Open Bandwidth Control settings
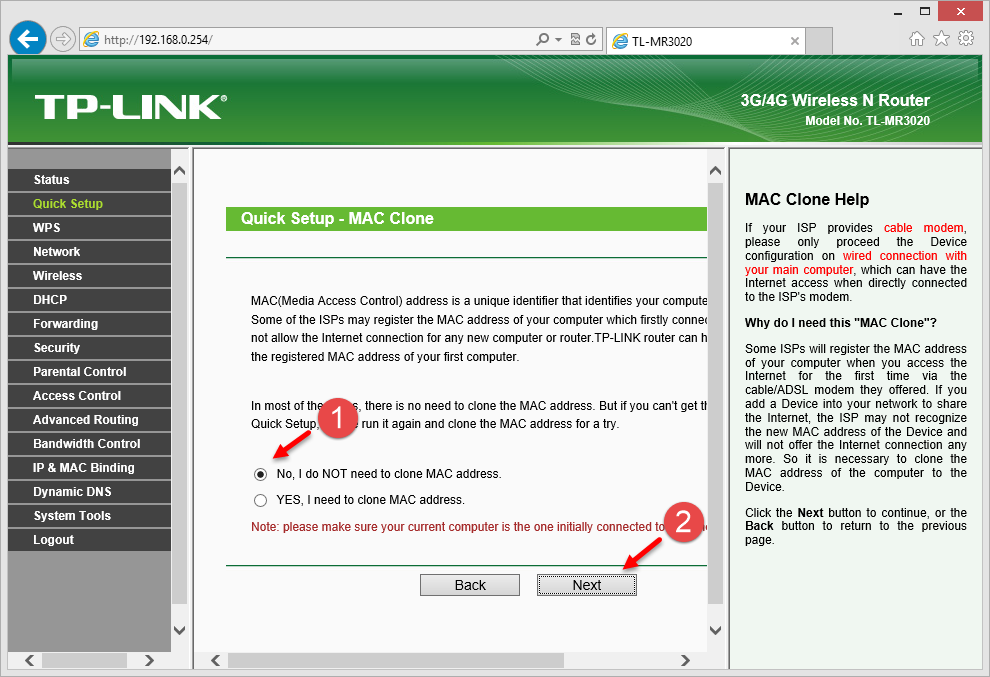 (x=90, y=443)
